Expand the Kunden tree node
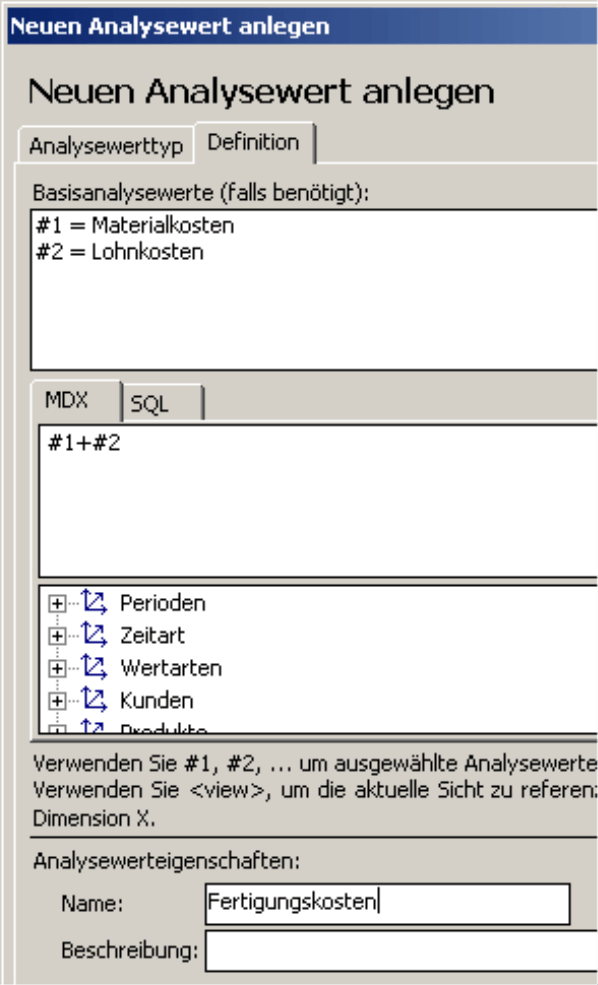The width and height of the screenshot is (598, 985). click(57, 700)
